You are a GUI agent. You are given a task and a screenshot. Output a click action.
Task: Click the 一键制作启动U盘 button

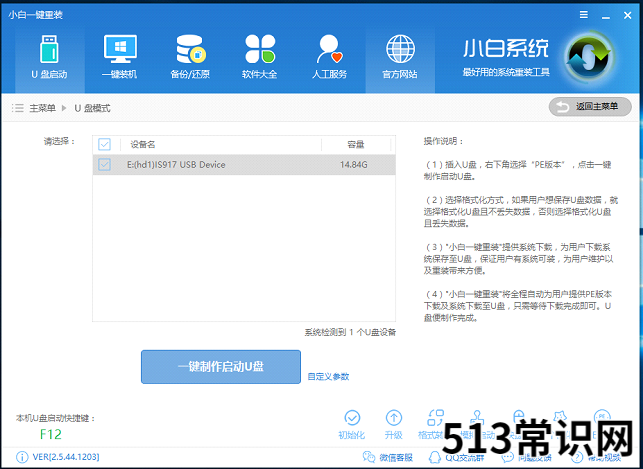click(x=221, y=367)
